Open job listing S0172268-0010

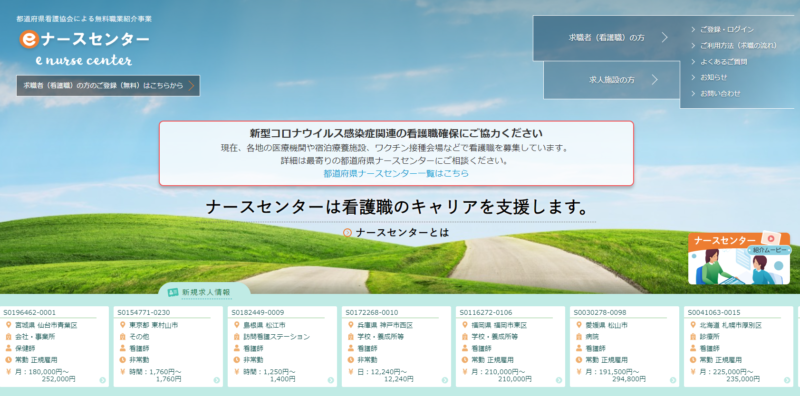tap(396, 346)
